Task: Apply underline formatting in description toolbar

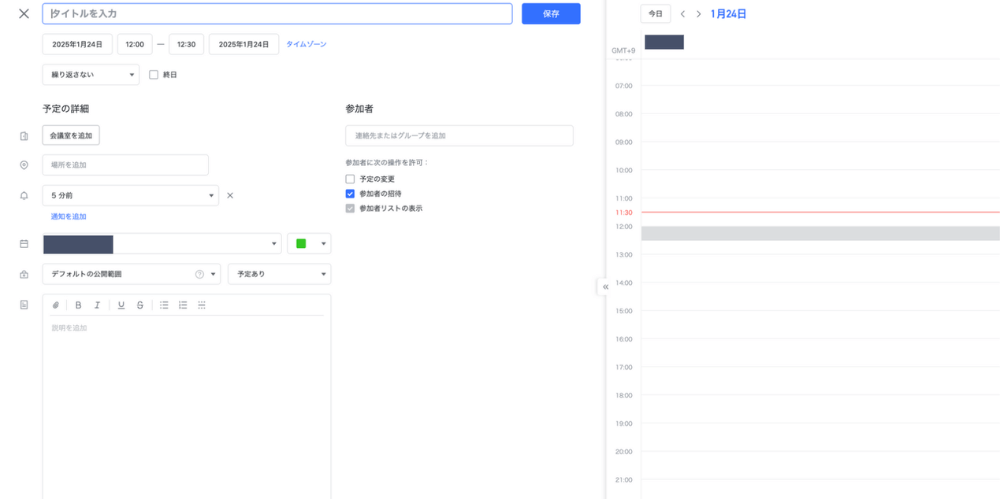Action: [121, 305]
